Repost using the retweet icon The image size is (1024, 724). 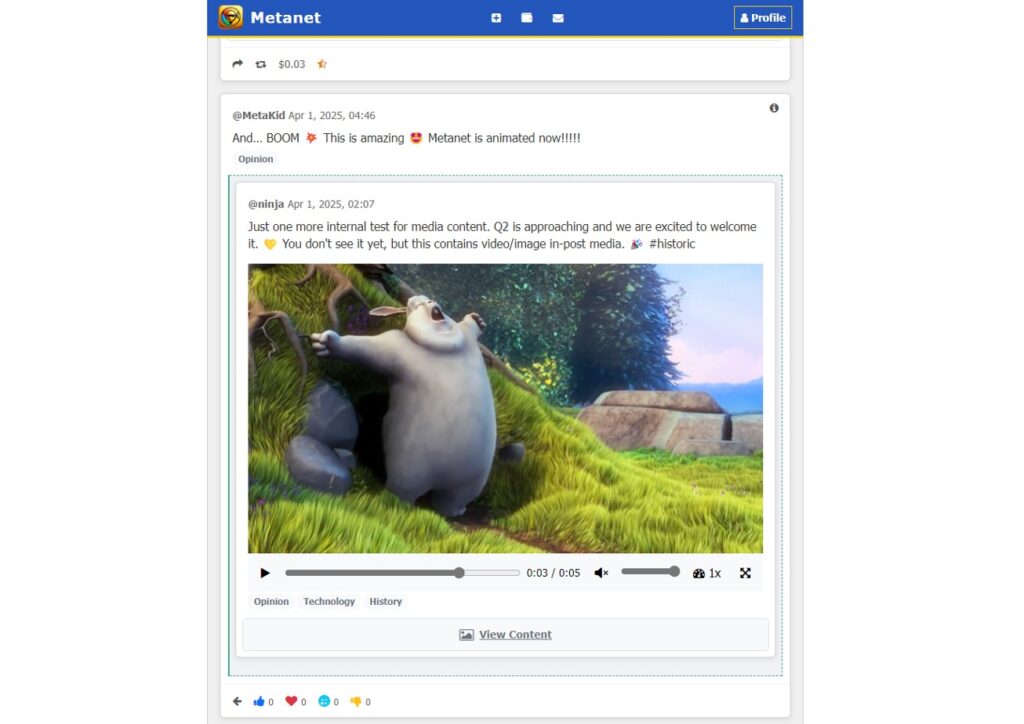point(261,64)
